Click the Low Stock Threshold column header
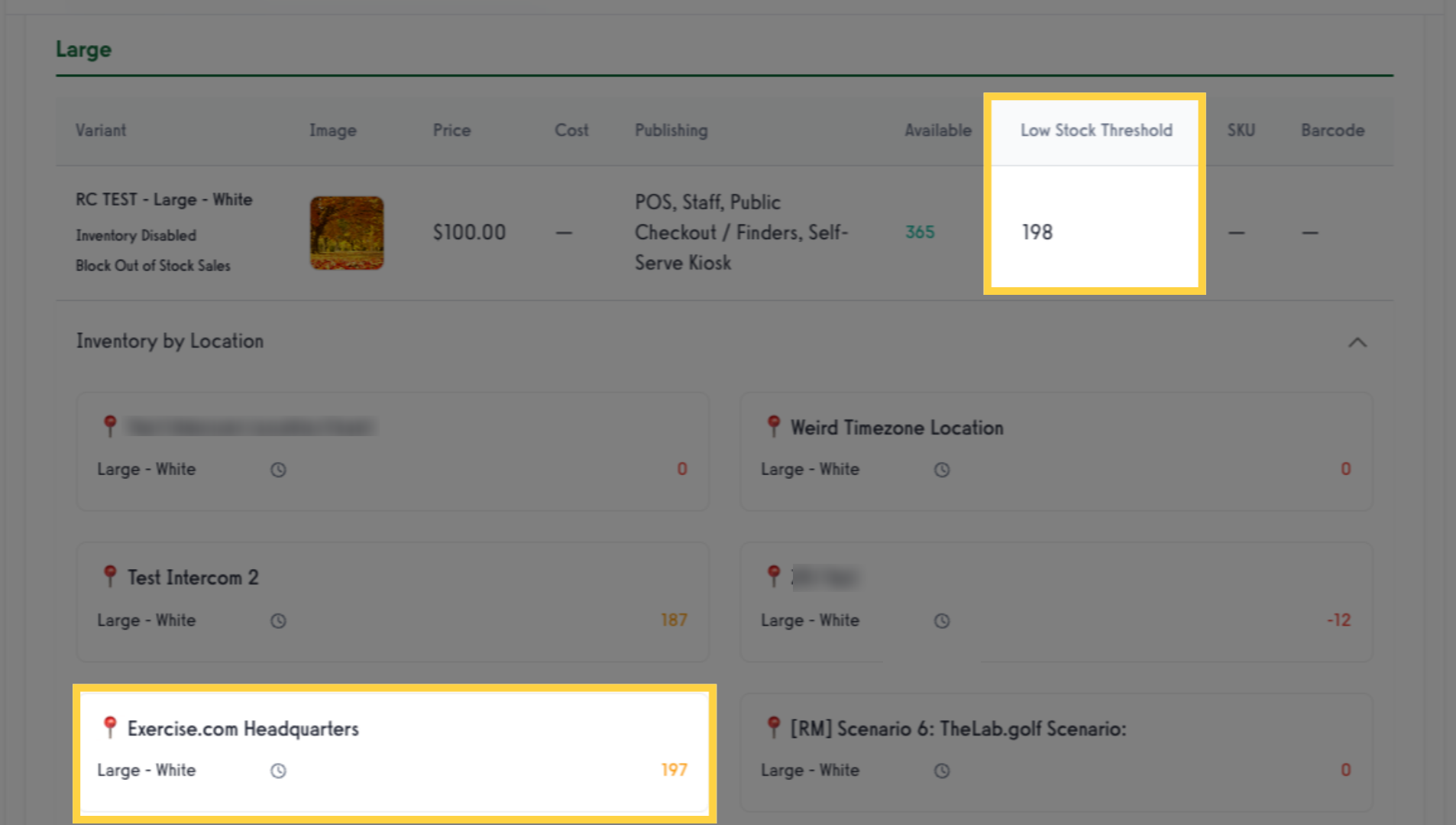Image resolution: width=1456 pixels, height=825 pixels. click(1096, 131)
